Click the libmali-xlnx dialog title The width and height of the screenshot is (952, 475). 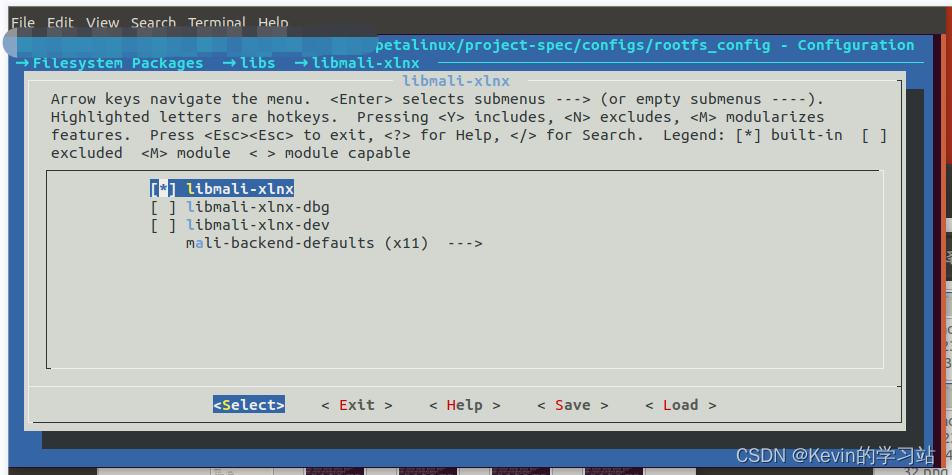point(456,81)
